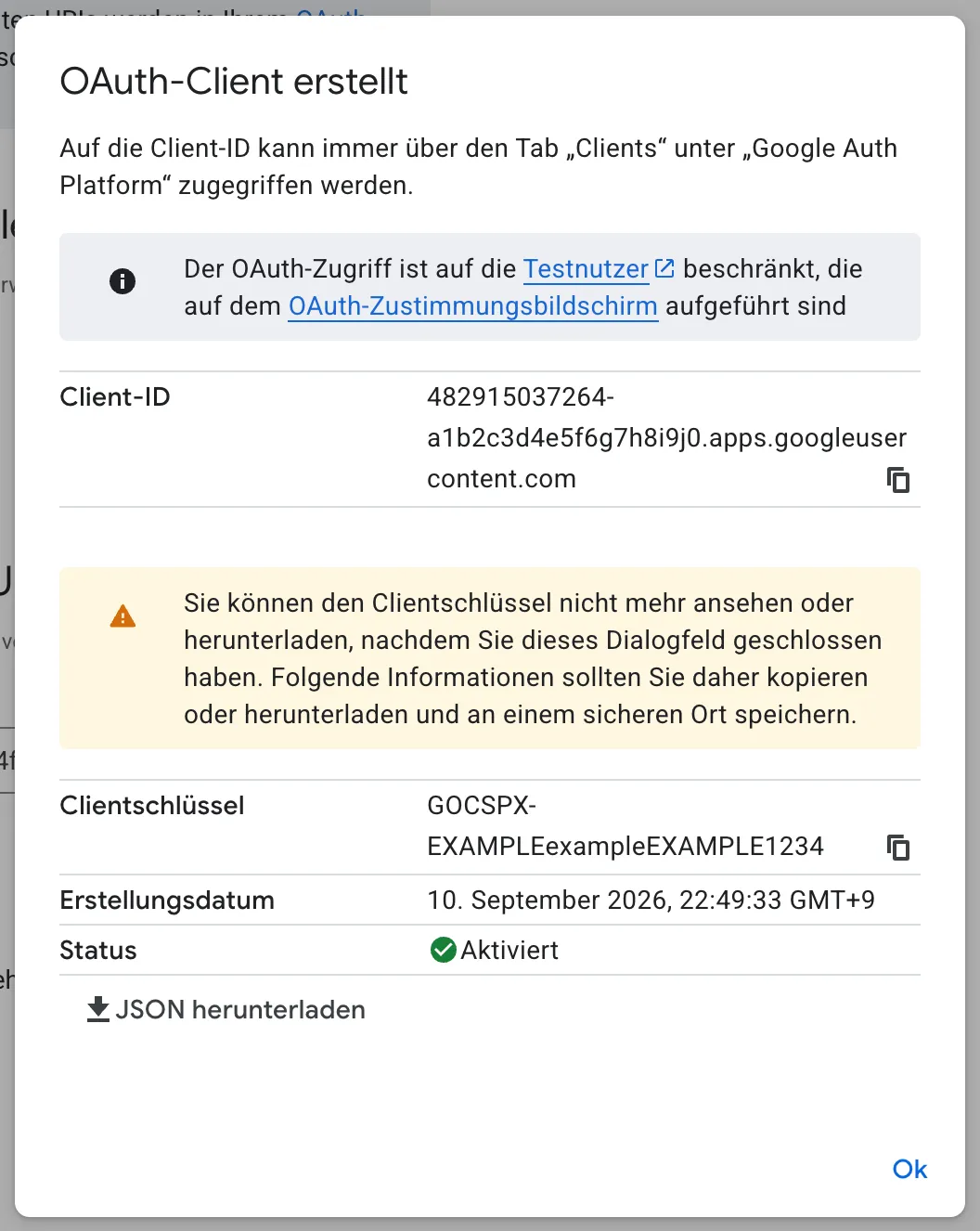Click the Client-ID label

point(115,397)
